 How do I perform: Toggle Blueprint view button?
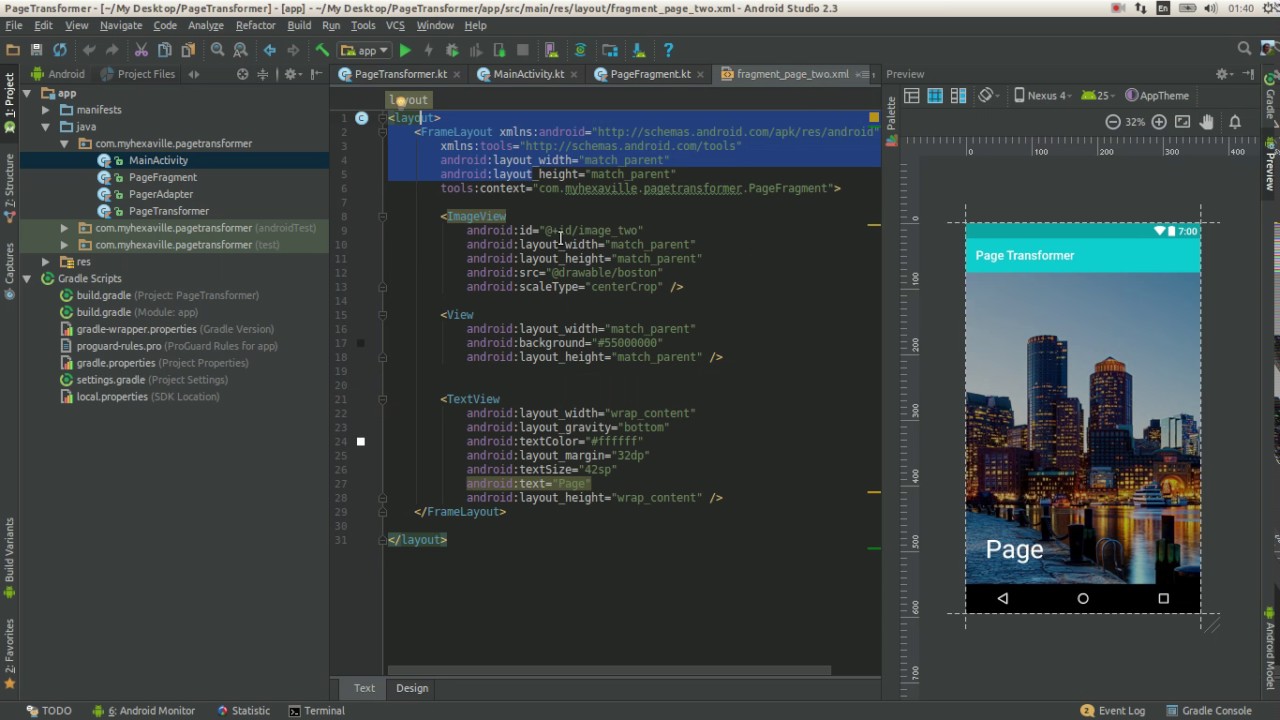coord(935,96)
